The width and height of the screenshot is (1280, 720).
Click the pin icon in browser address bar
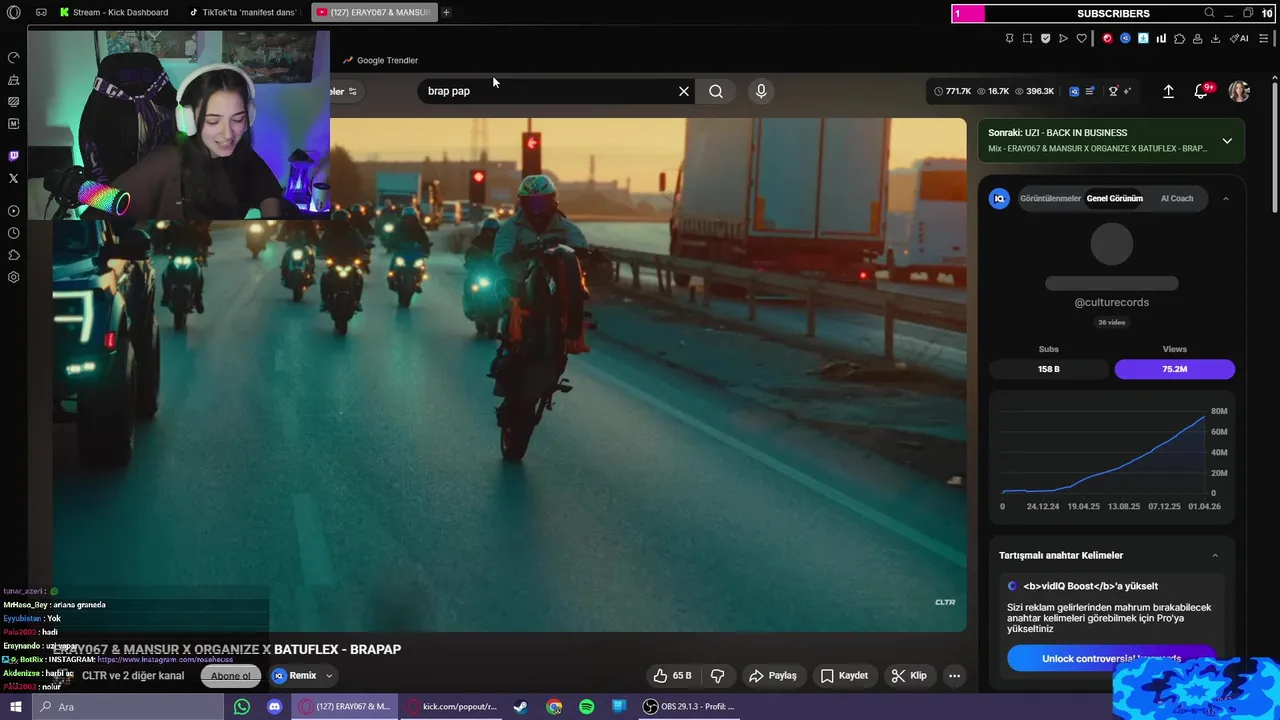click(x=1009, y=39)
